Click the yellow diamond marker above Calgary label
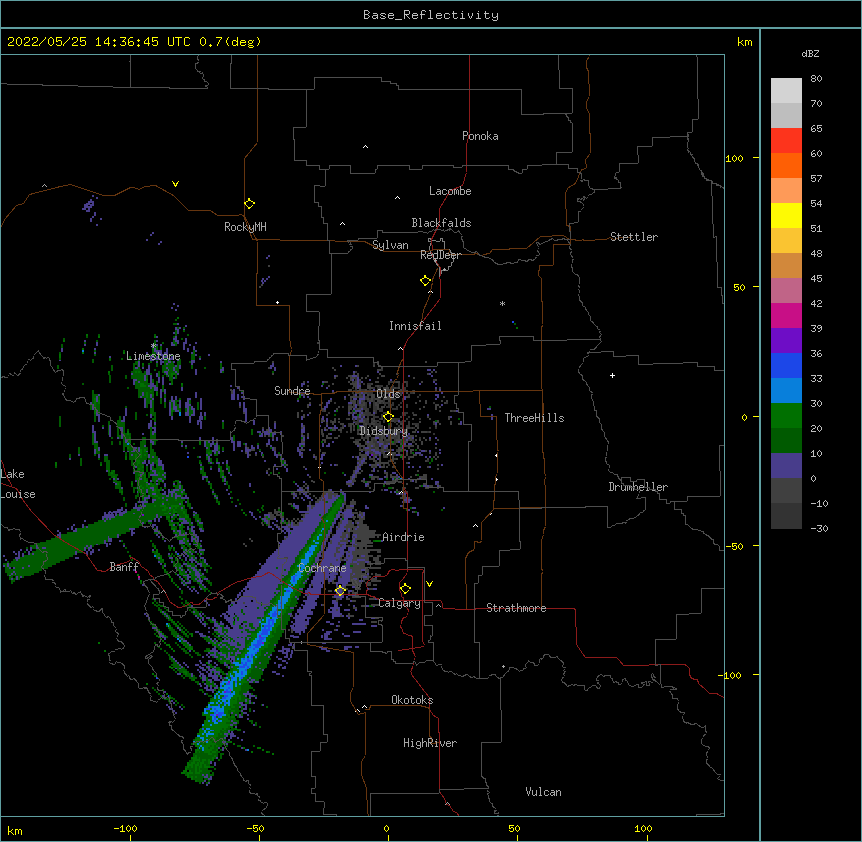The image size is (862, 842). coord(405,589)
